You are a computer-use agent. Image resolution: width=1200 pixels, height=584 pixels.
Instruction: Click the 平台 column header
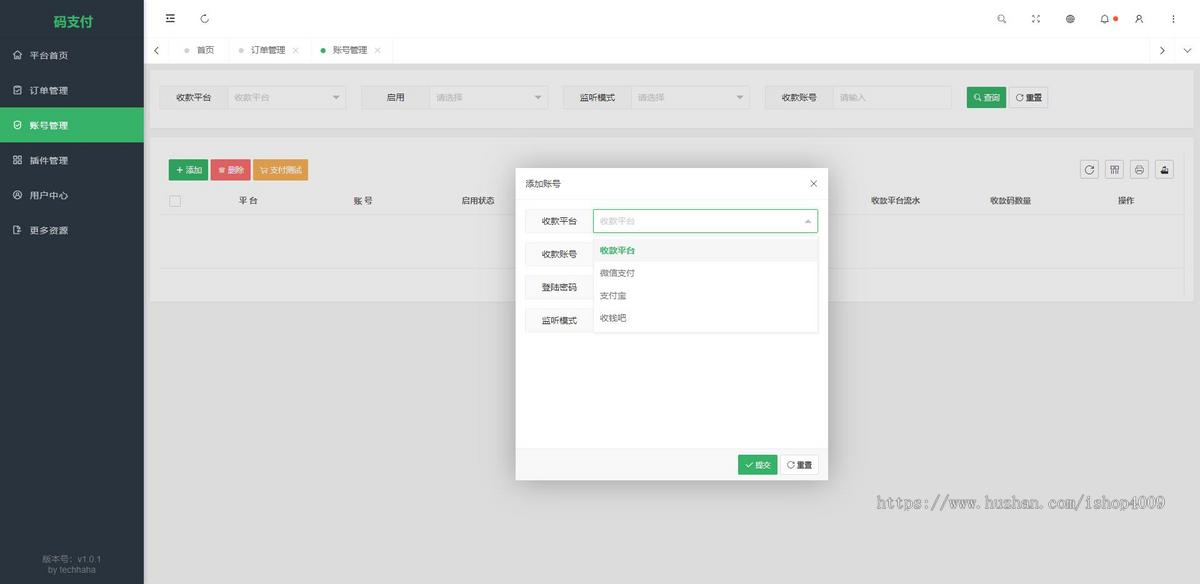point(248,201)
